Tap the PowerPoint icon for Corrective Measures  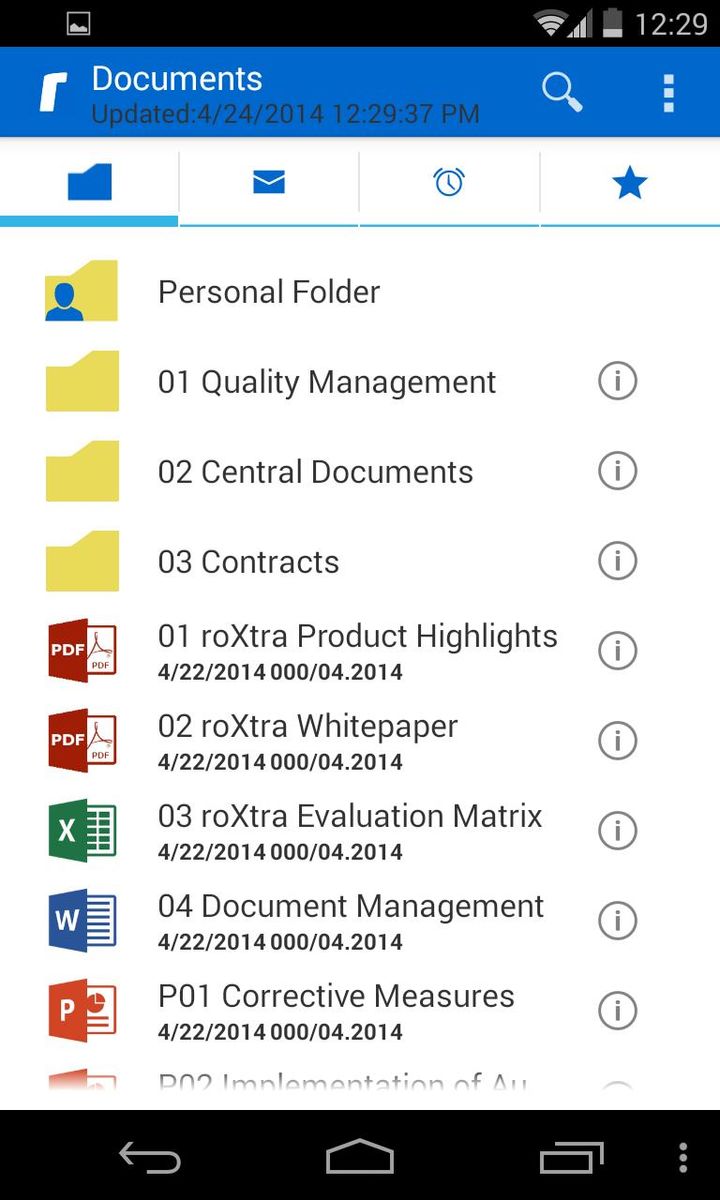click(x=82, y=1011)
